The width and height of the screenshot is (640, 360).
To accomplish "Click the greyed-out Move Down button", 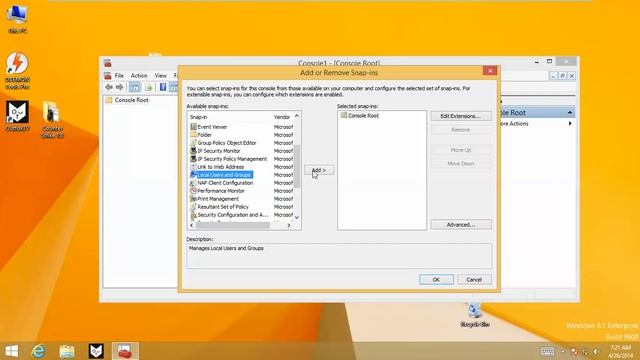I will coord(460,163).
